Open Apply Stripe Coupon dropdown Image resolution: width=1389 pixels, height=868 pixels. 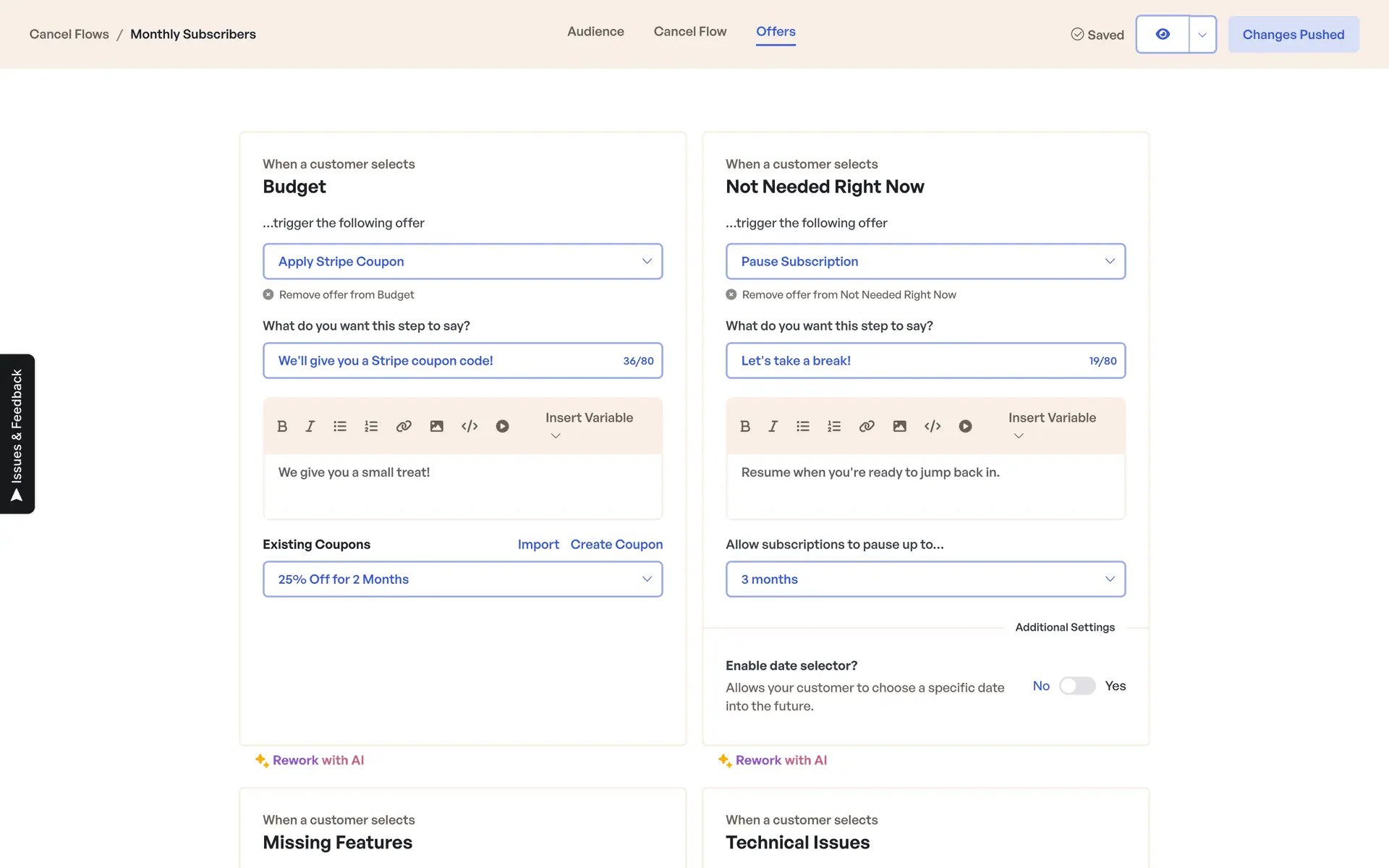462,262
